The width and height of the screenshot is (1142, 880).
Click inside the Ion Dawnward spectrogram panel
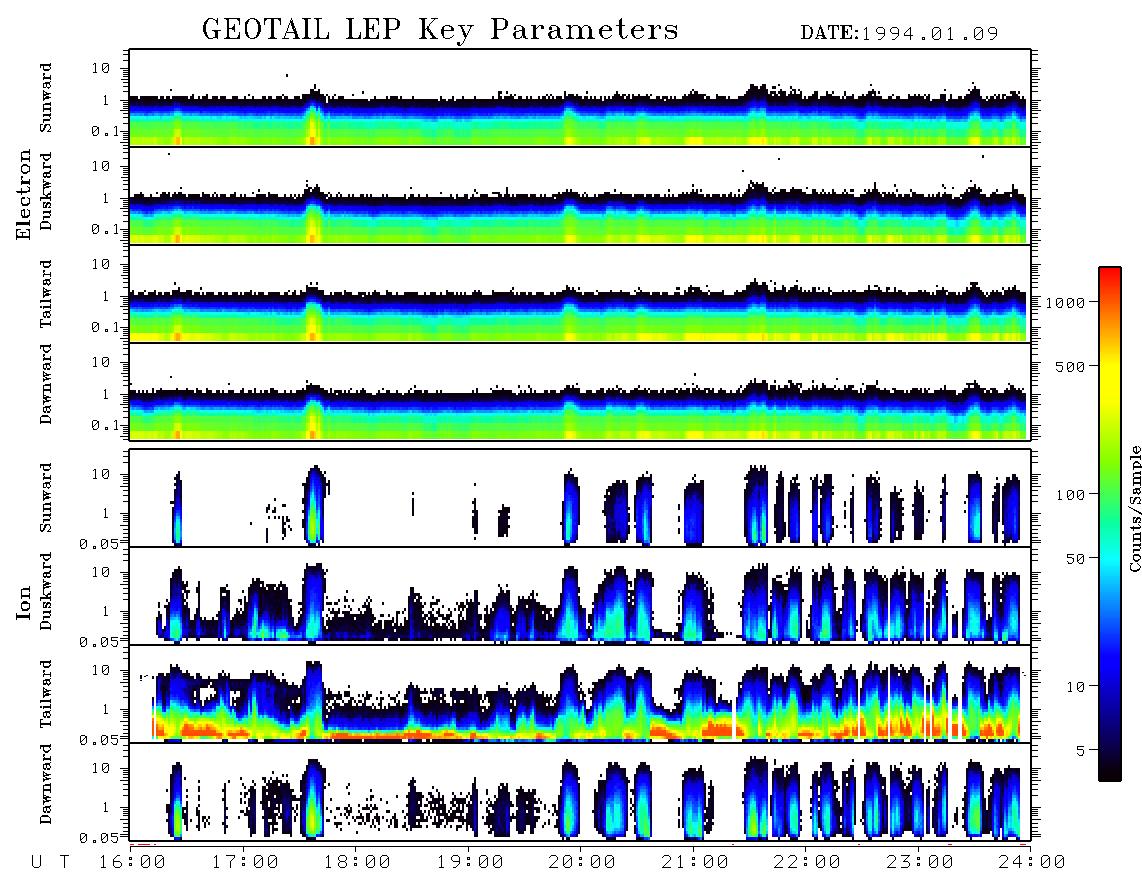(580, 792)
